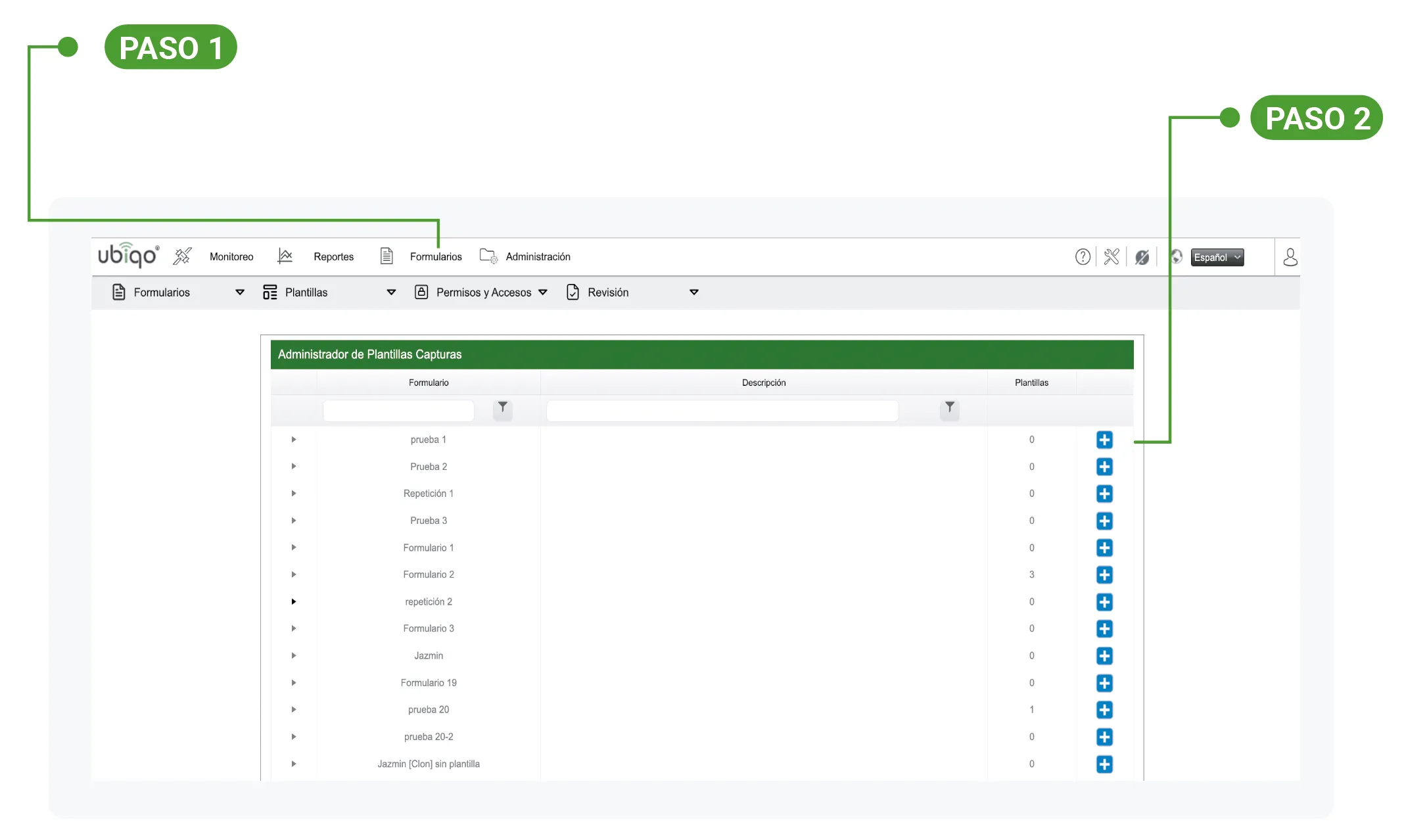Open the Monitoreo menu
This screenshot has width=1404, height=840.
(x=231, y=257)
